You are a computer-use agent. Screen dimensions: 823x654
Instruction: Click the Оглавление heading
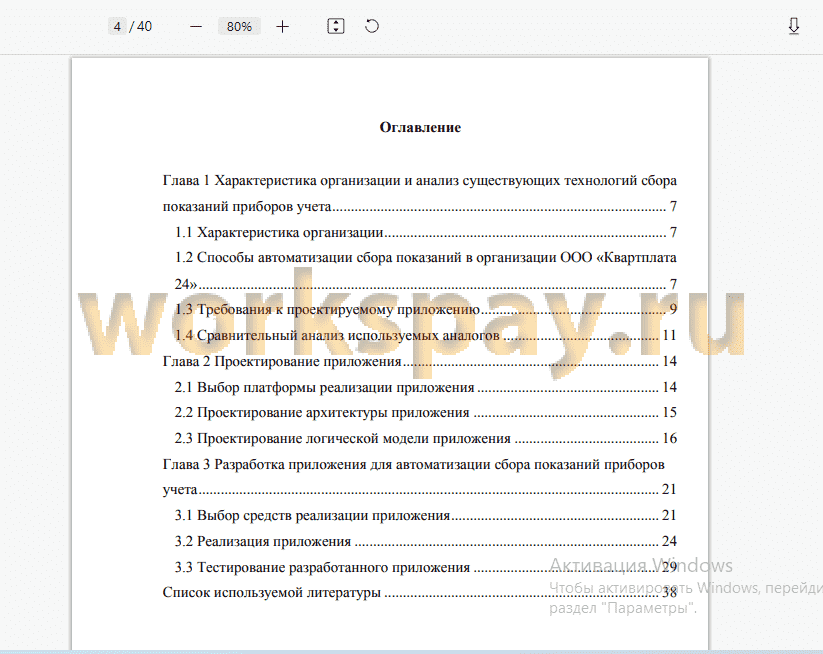coord(420,128)
